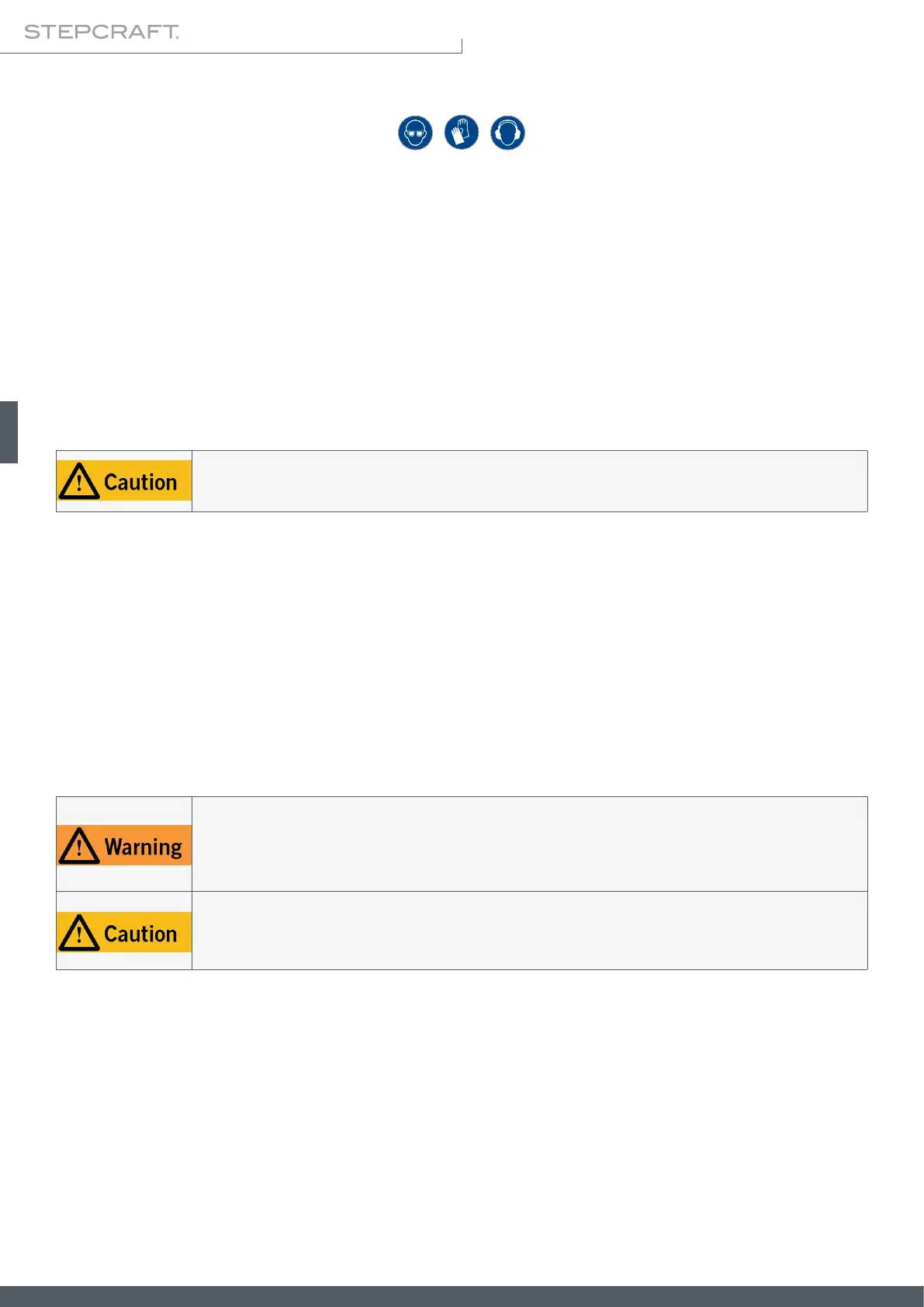
Task: Click the dark gray side tab on the page edge
Action: [9, 432]
